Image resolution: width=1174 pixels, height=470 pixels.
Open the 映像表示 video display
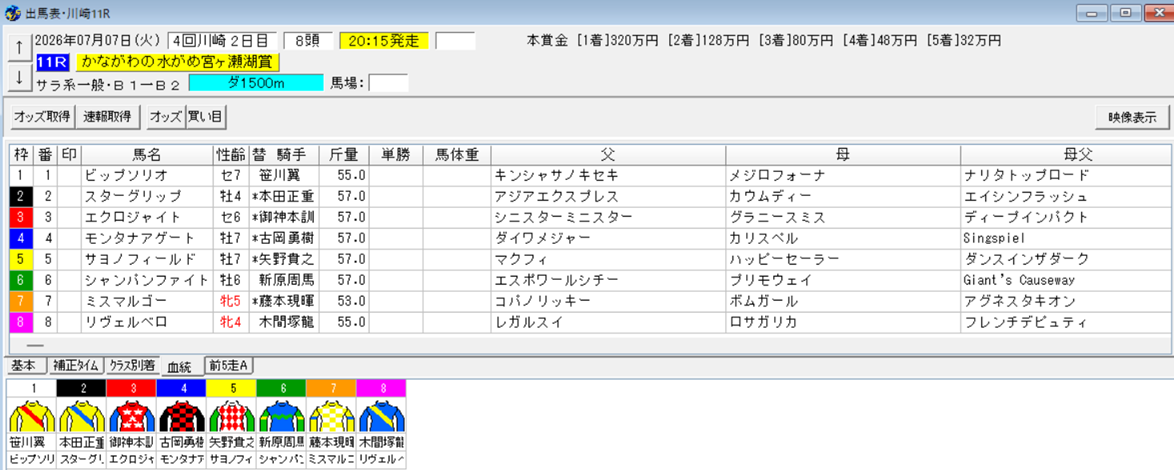tap(1131, 117)
